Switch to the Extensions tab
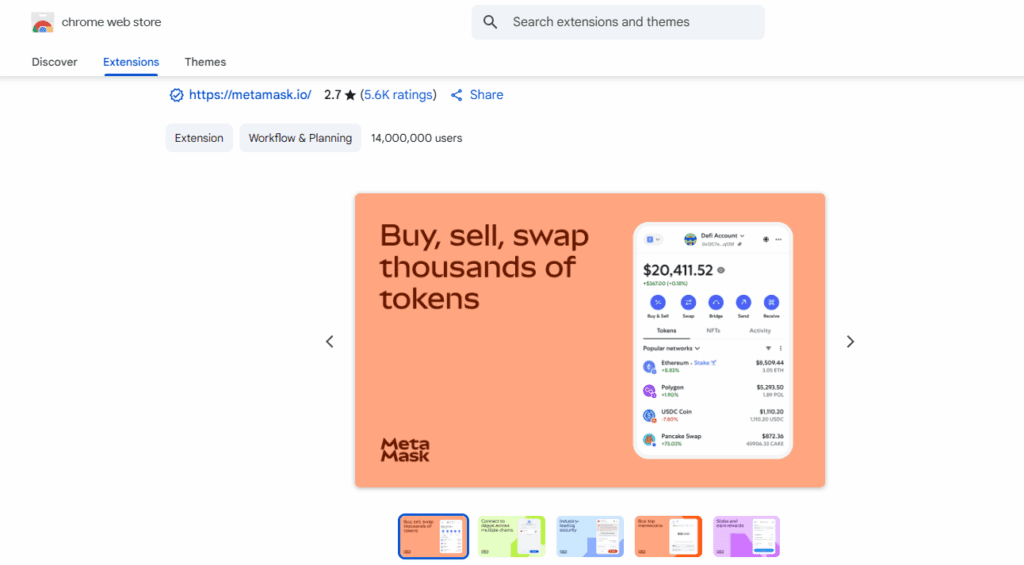The image size is (1024, 565). (131, 62)
